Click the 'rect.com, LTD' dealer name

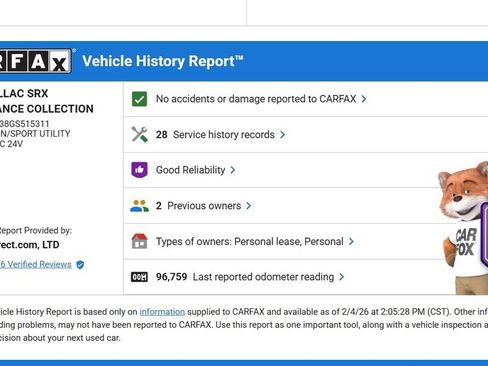click(30, 245)
